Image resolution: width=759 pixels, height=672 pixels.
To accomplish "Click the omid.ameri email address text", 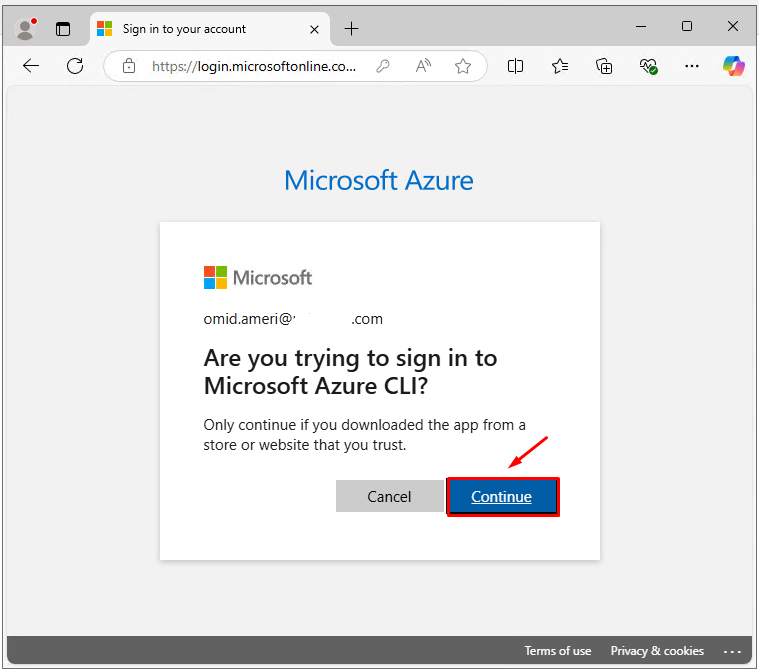I will tap(293, 319).
